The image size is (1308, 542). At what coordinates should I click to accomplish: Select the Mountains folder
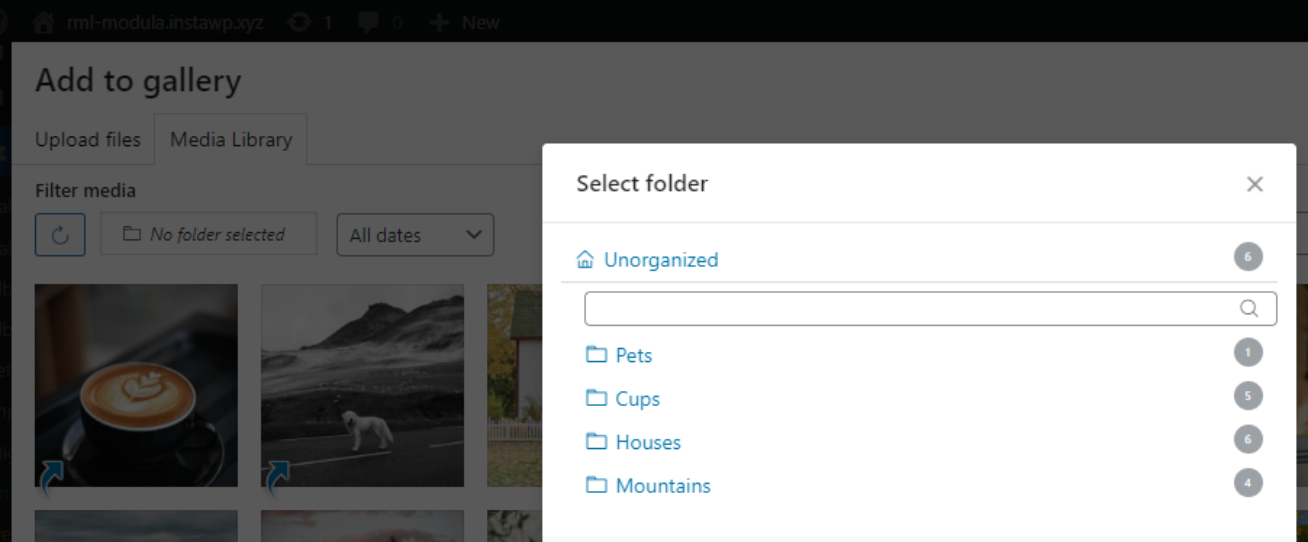pos(663,486)
